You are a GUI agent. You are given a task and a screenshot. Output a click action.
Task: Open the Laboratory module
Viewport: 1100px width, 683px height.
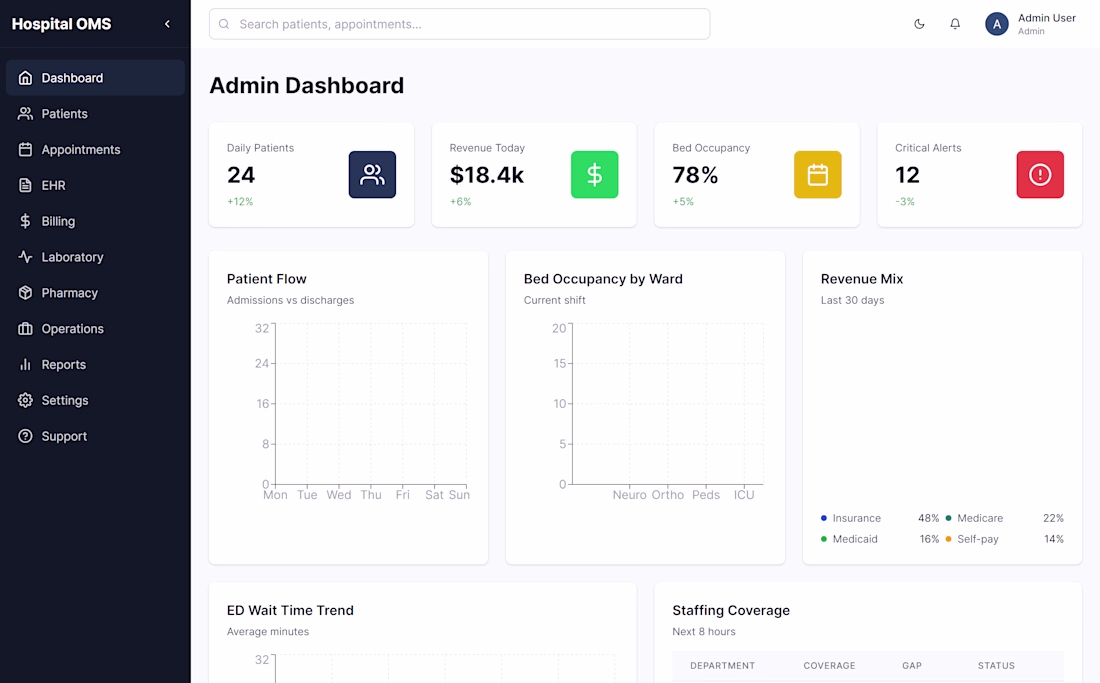point(95,257)
